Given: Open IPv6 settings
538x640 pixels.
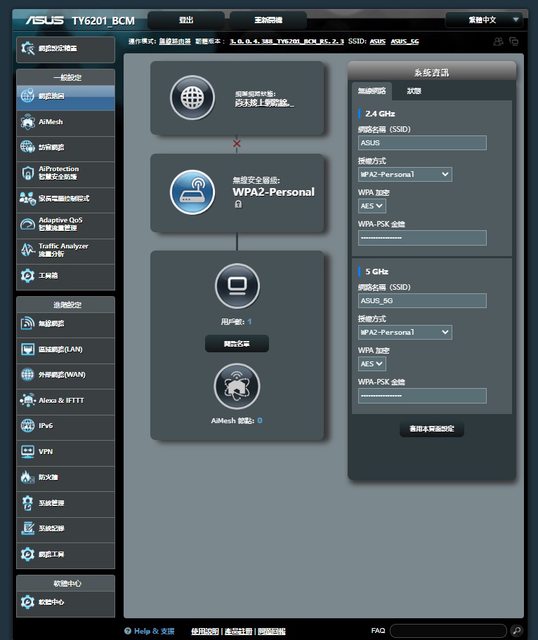Looking at the screenshot, I should tap(65, 426).
